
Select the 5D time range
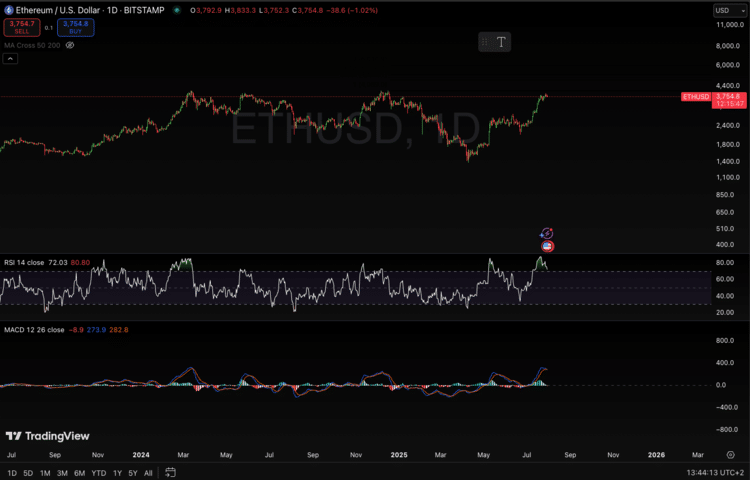[x=28, y=473]
